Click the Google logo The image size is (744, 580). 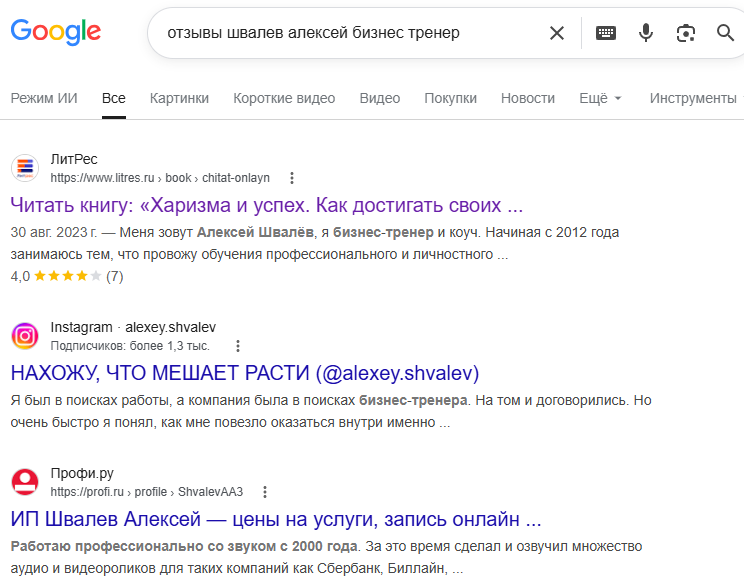(x=56, y=32)
